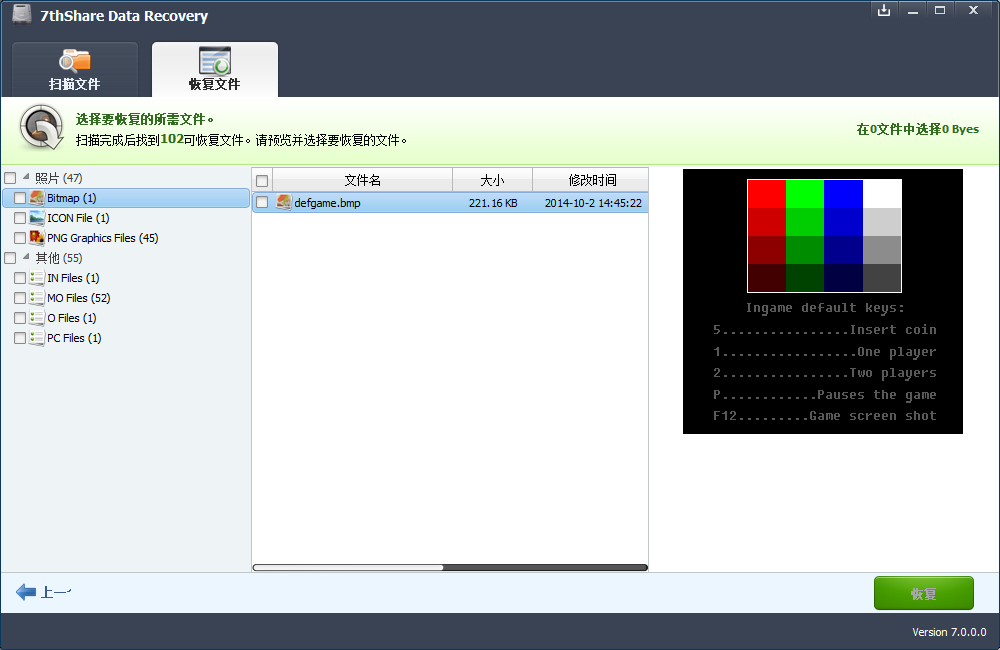Click the horizontal scrollbar under file list

348,567
